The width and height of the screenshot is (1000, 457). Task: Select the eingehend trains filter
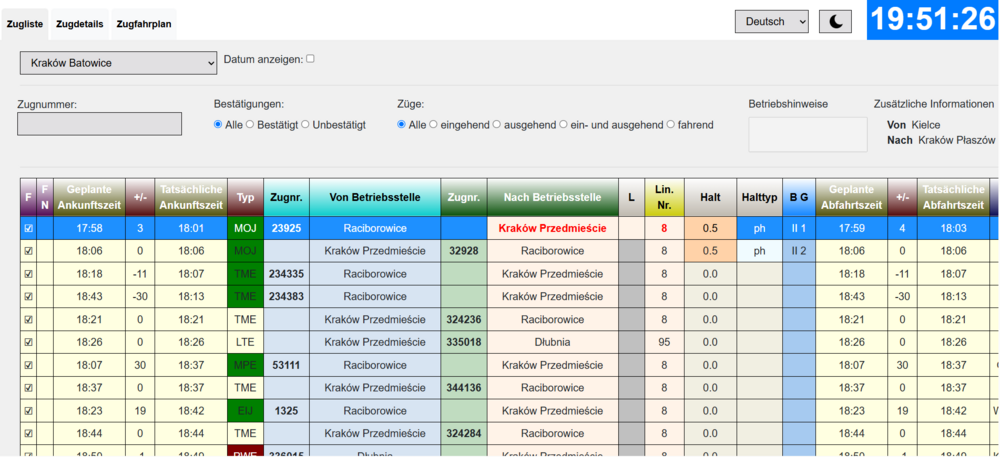pyautogui.click(x=434, y=125)
